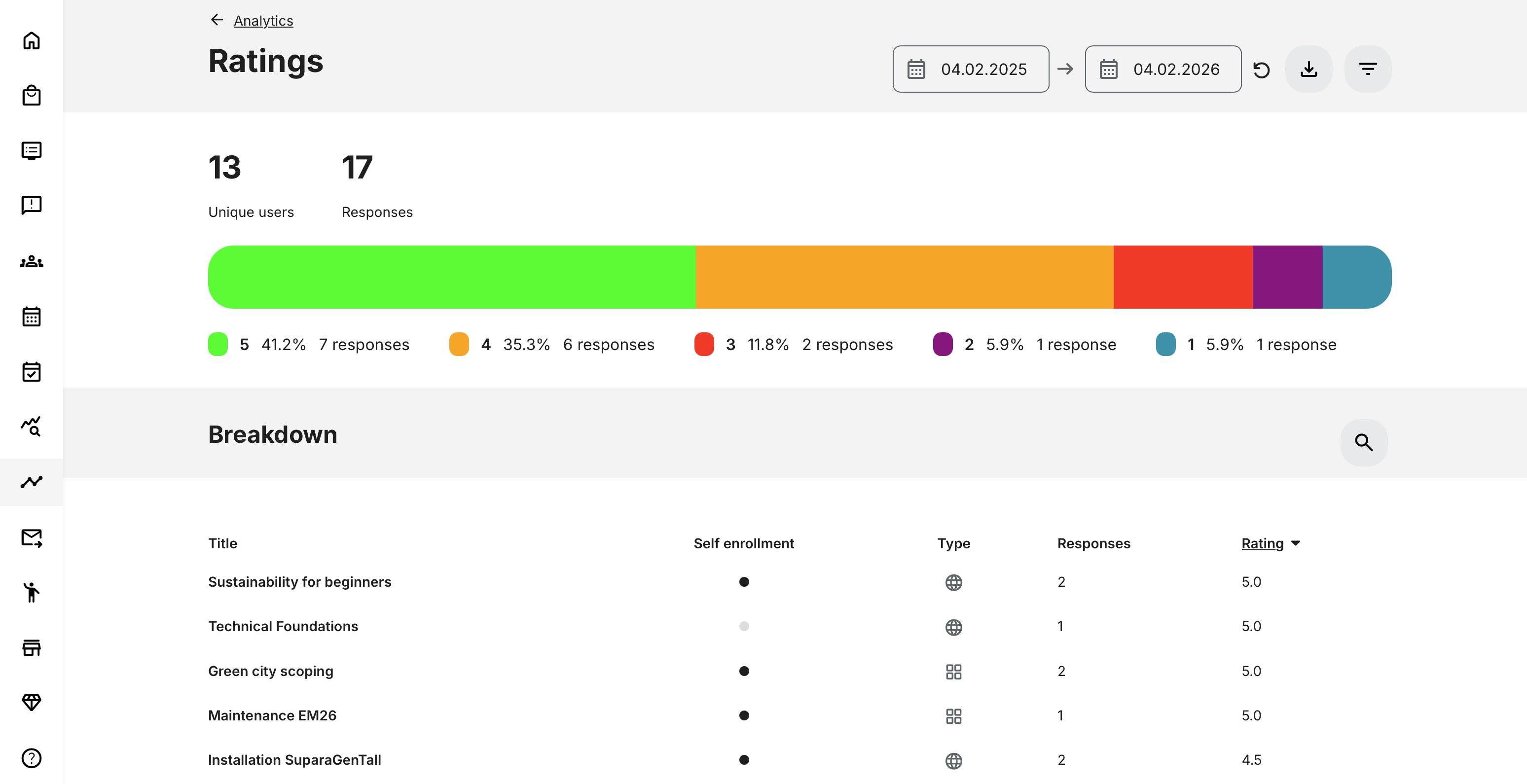This screenshot has height=784, width=1527.
Task: Toggle self enrollment for Green city scoping
Action: 744,671
